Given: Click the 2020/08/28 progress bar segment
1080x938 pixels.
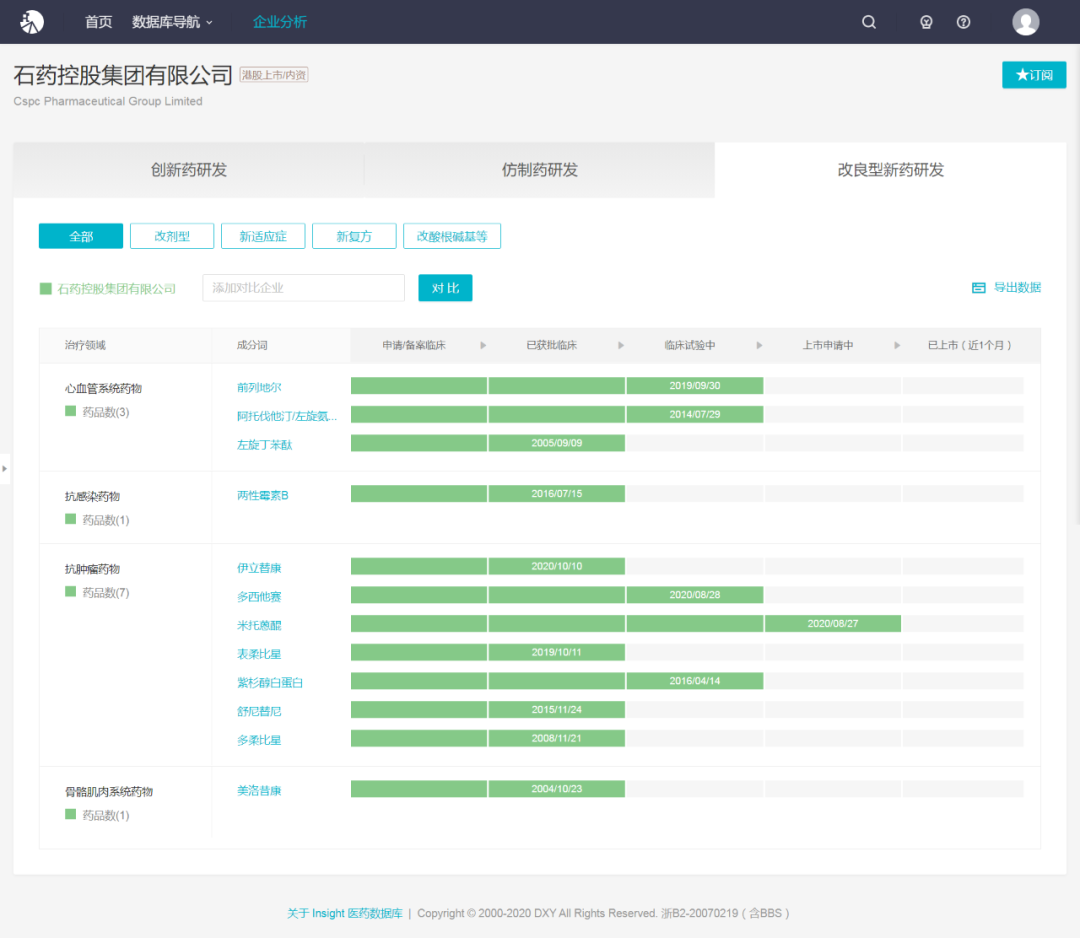Looking at the screenshot, I should (x=695, y=594).
